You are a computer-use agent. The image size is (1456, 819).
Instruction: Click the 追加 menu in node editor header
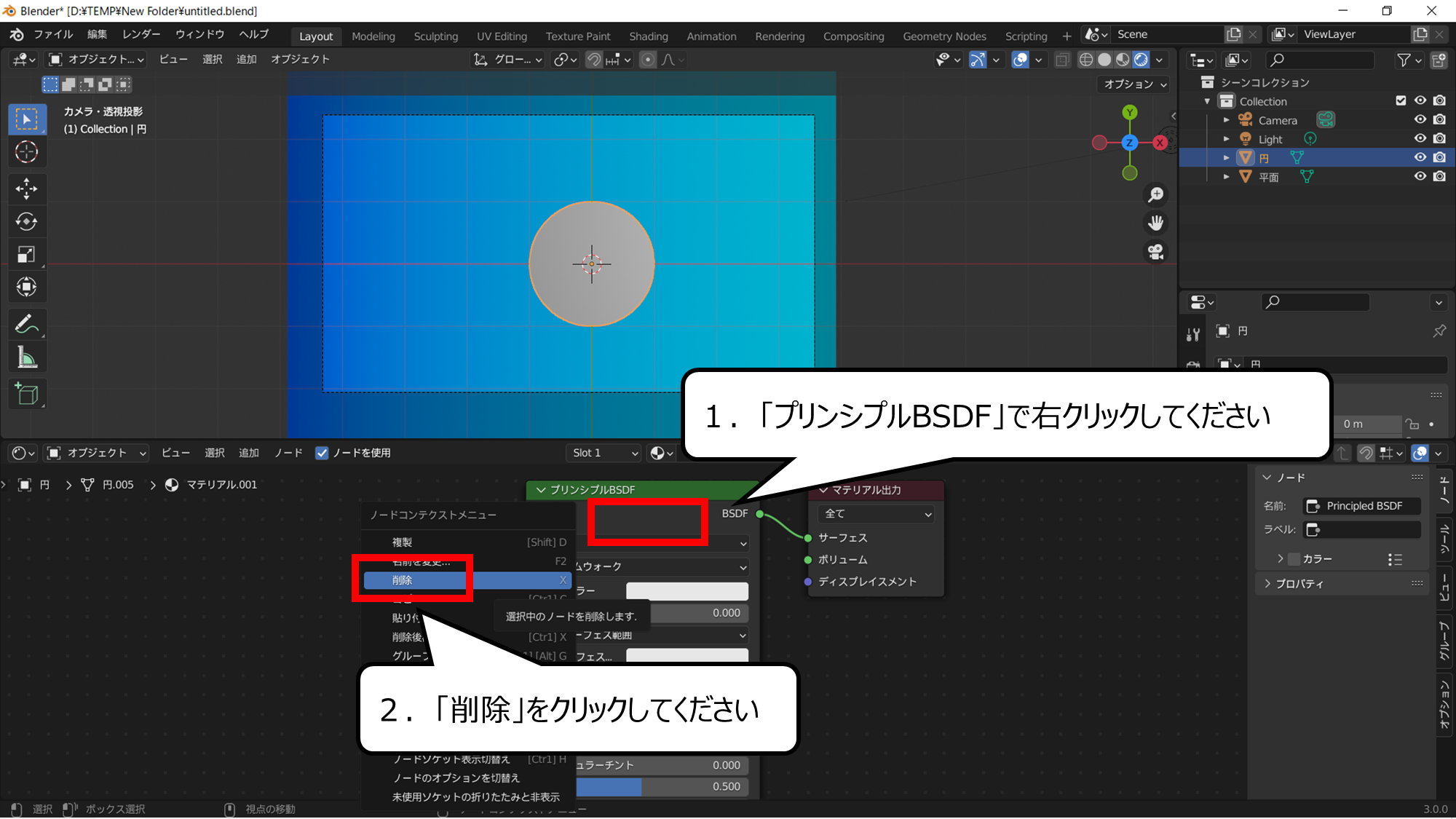point(248,453)
